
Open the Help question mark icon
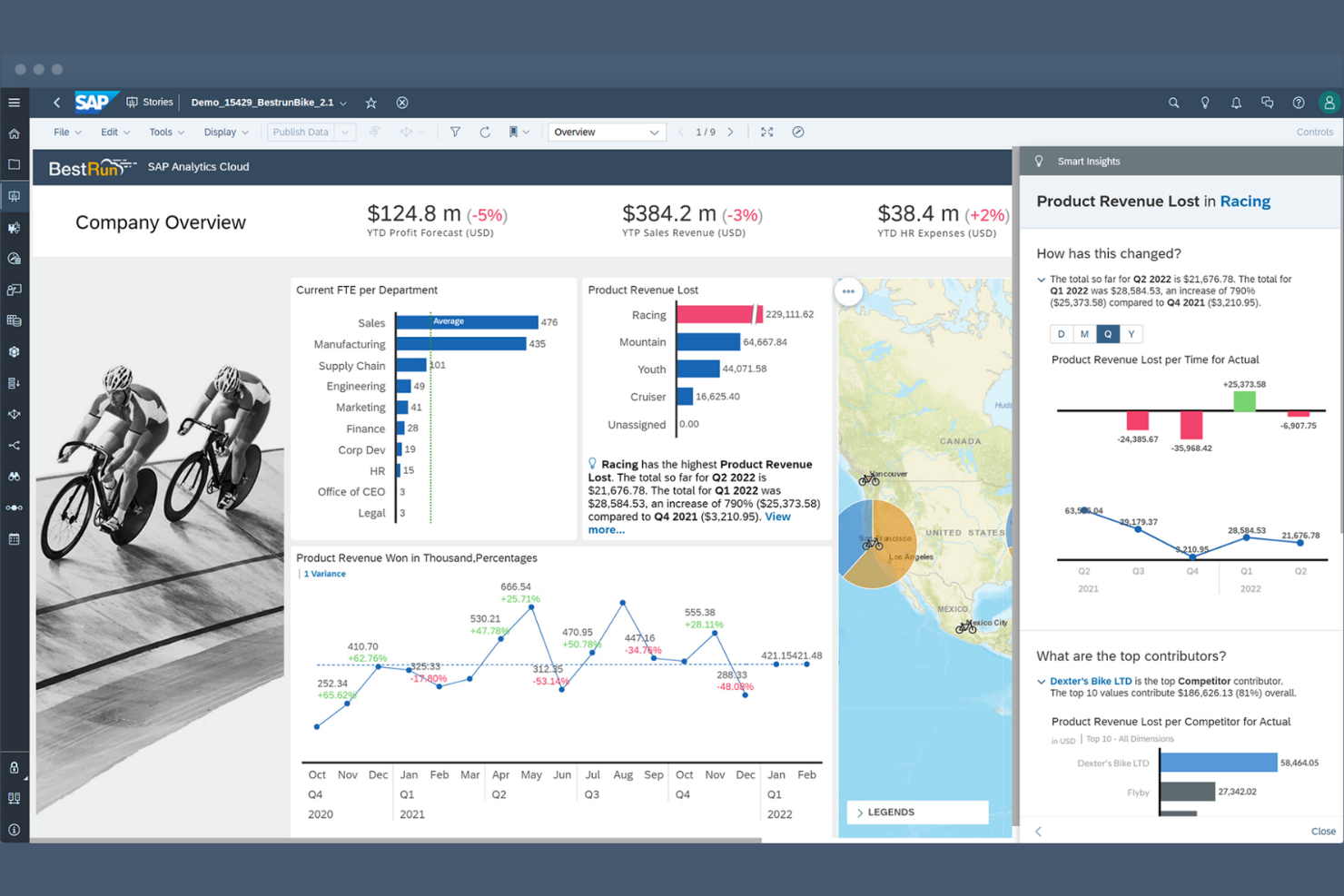pyautogui.click(x=1299, y=103)
